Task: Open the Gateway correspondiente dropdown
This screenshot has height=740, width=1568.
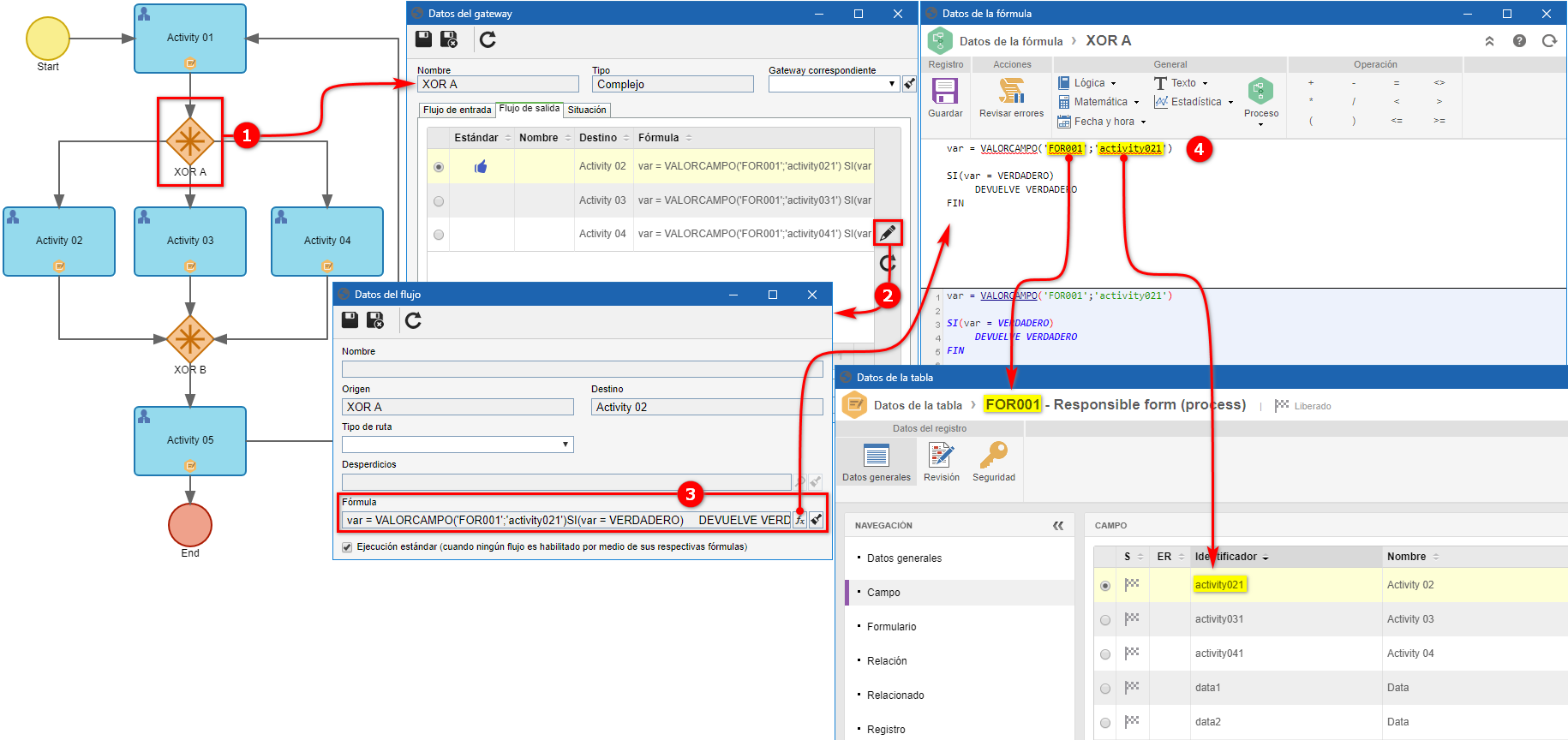Action: tap(892, 84)
